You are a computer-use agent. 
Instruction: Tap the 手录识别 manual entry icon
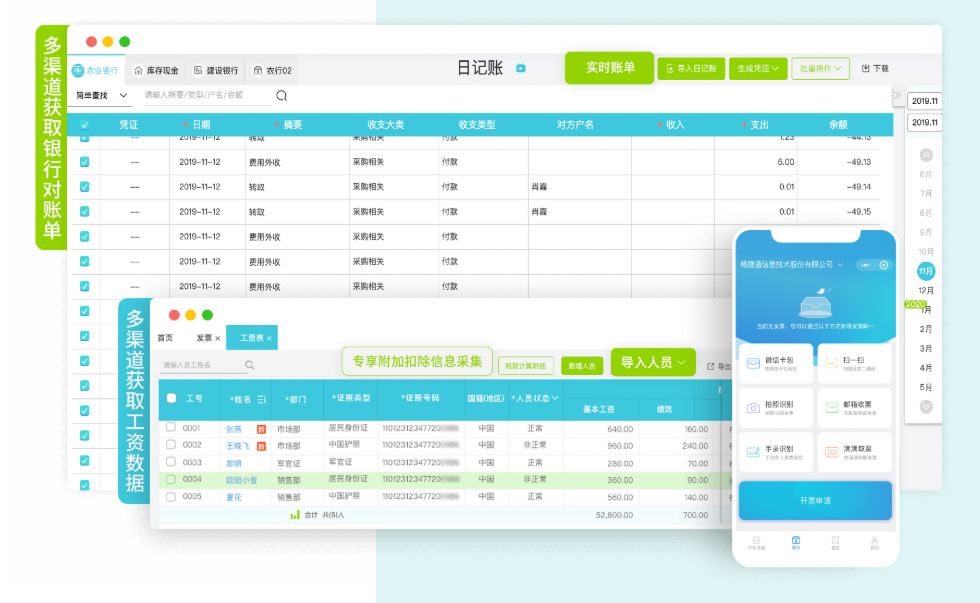[752, 452]
